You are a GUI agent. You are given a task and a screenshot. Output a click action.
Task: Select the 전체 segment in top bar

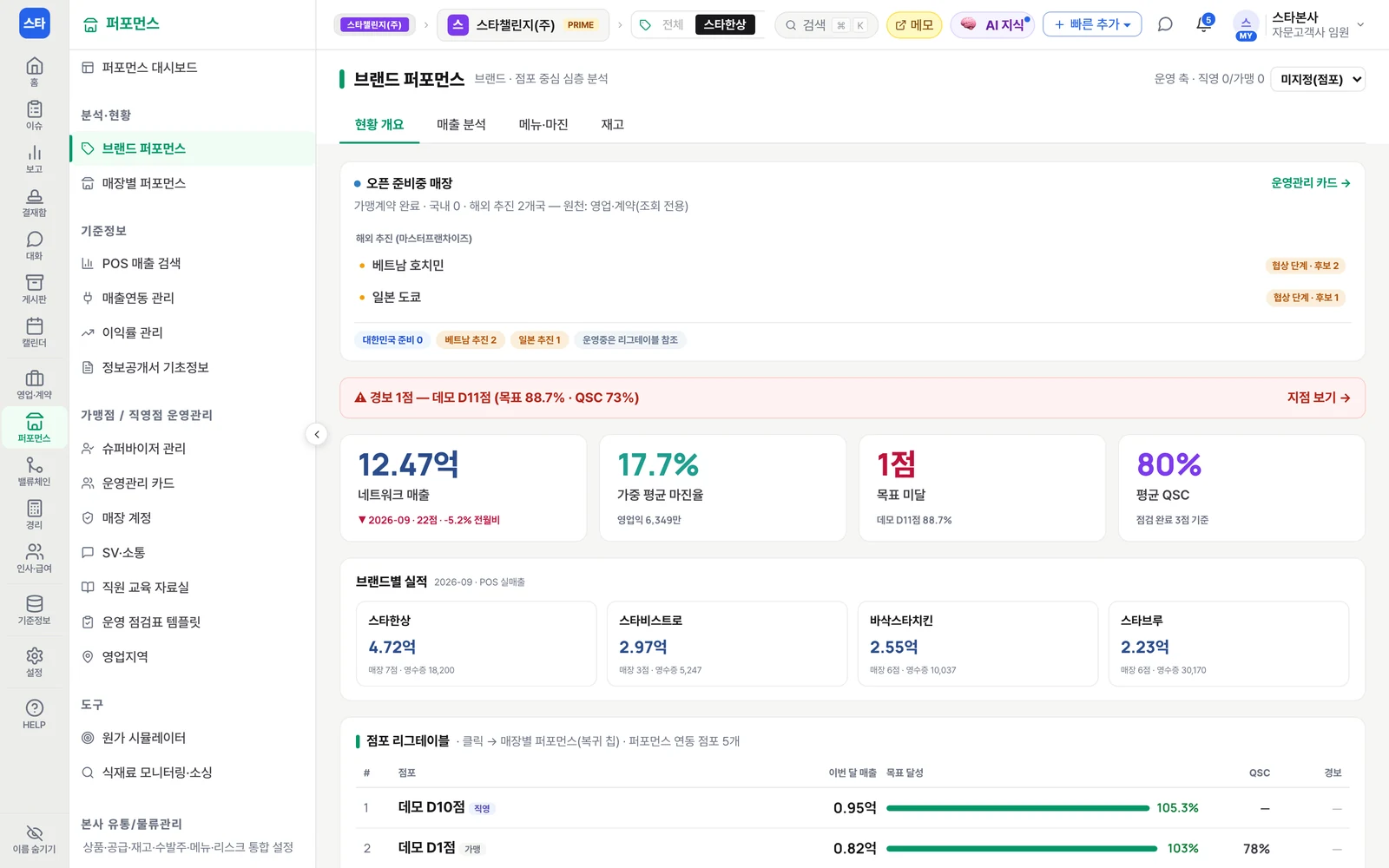click(x=673, y=24)
